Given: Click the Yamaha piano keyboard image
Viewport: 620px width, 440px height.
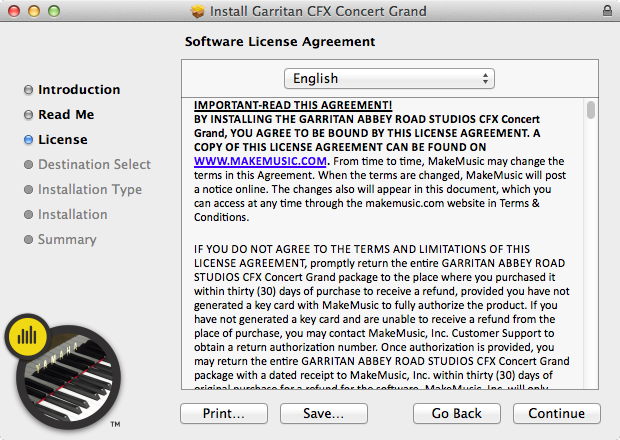Looking at the screenshot, I should (69, 378).
